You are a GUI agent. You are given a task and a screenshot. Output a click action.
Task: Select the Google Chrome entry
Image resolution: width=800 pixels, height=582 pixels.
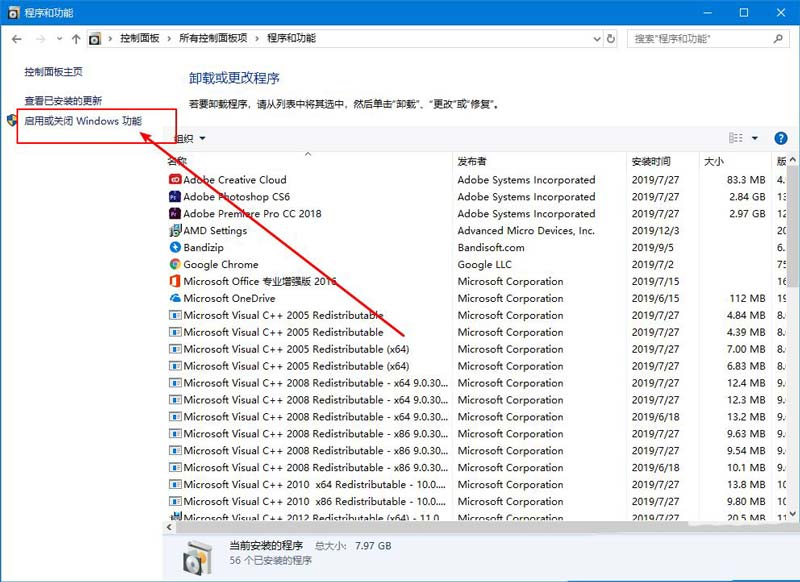pyautogui.click(x=220, y=264)
